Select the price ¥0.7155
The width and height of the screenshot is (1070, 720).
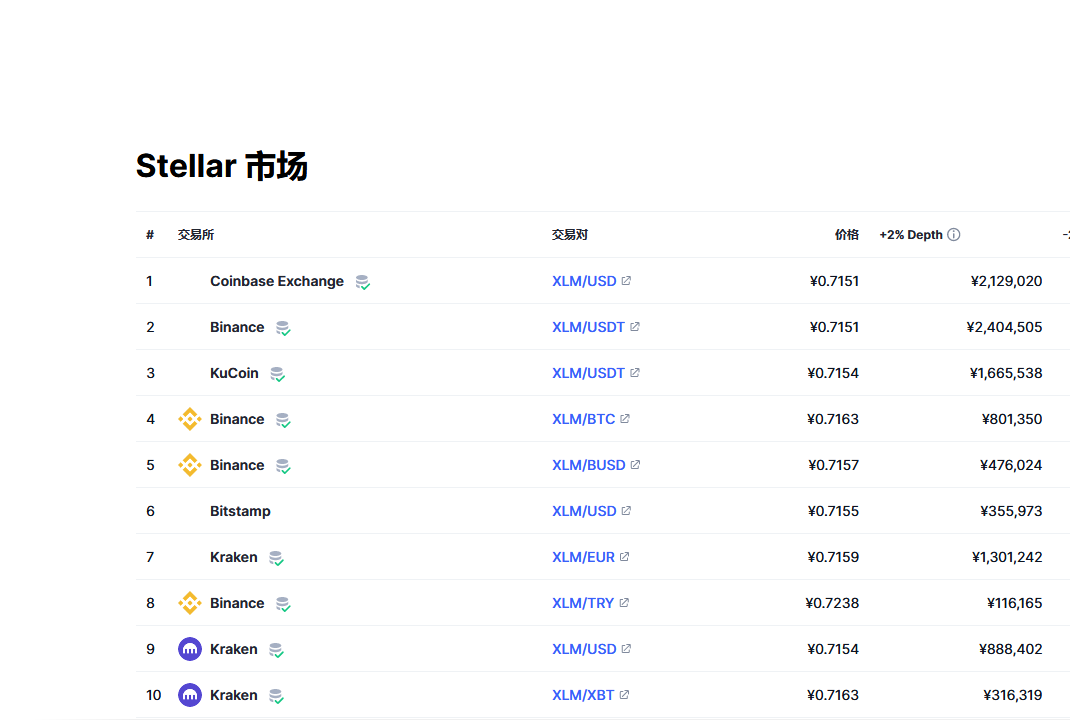coord(833,511)
